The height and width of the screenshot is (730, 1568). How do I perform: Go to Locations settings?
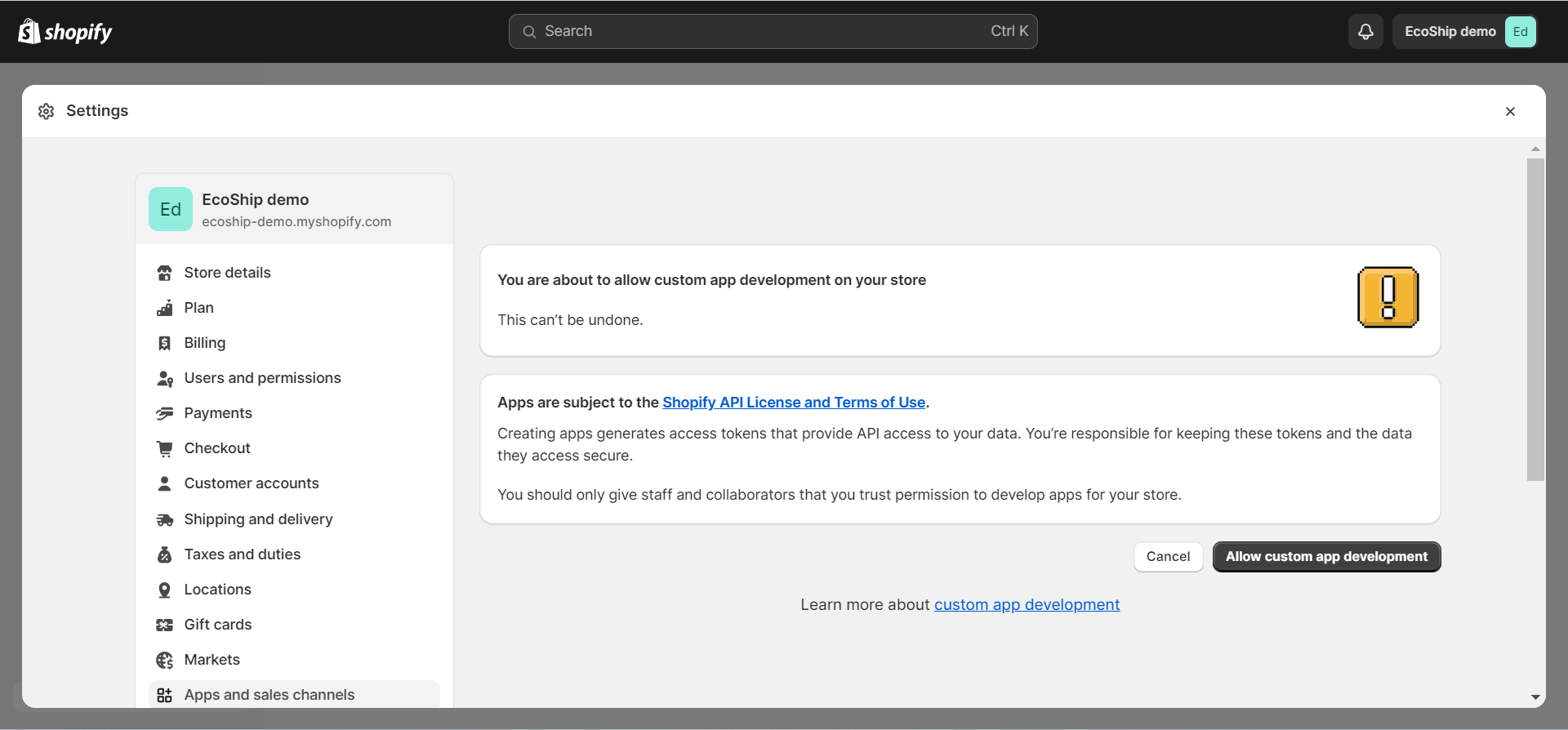[x=294, y=590]
